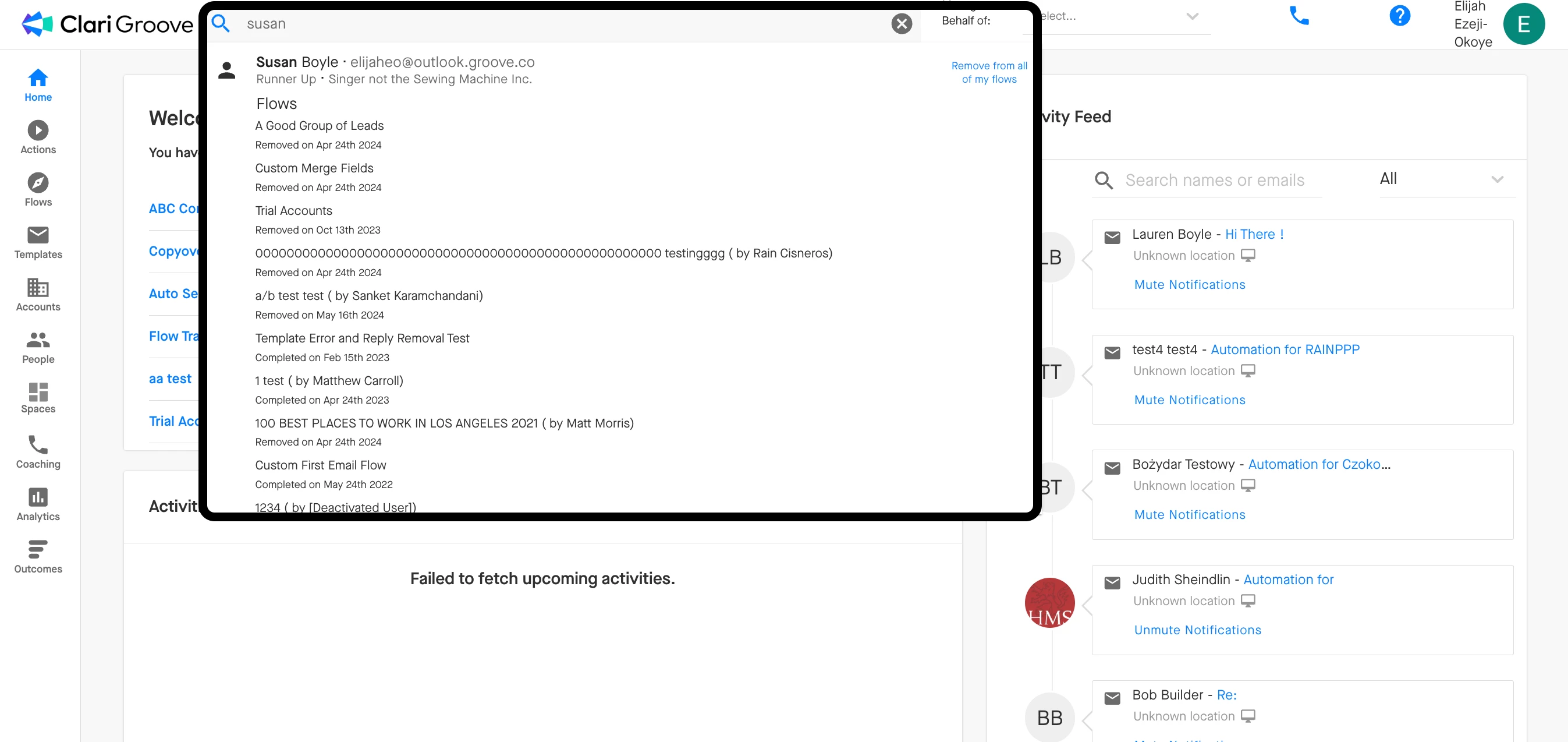The width and height of the screenshot is (1568, 742).
Task: Click the blue phone dialer icon
Action: pyautogui.click(x=1299, y=16)
